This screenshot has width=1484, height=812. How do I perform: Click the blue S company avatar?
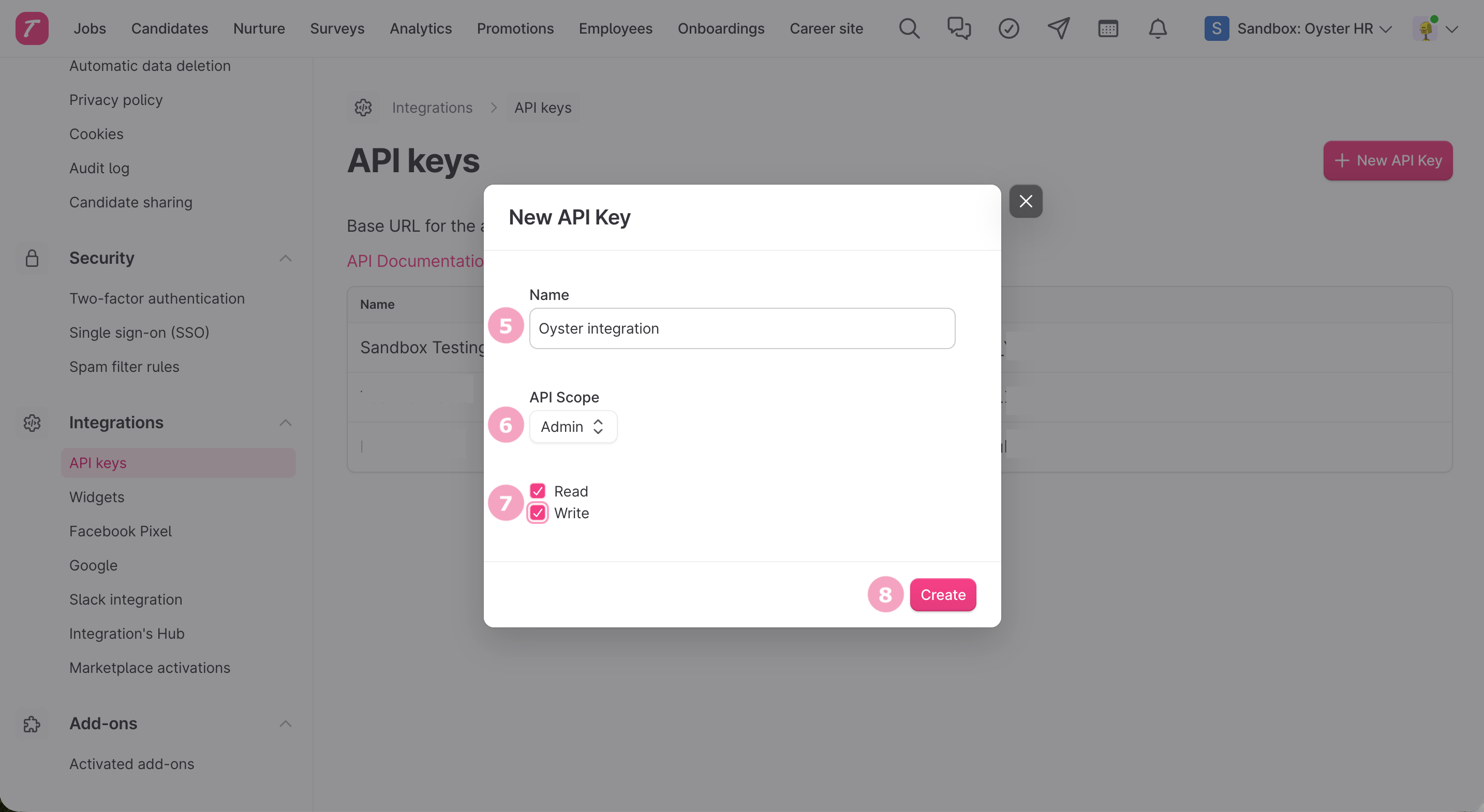(x=1216, y=28)
